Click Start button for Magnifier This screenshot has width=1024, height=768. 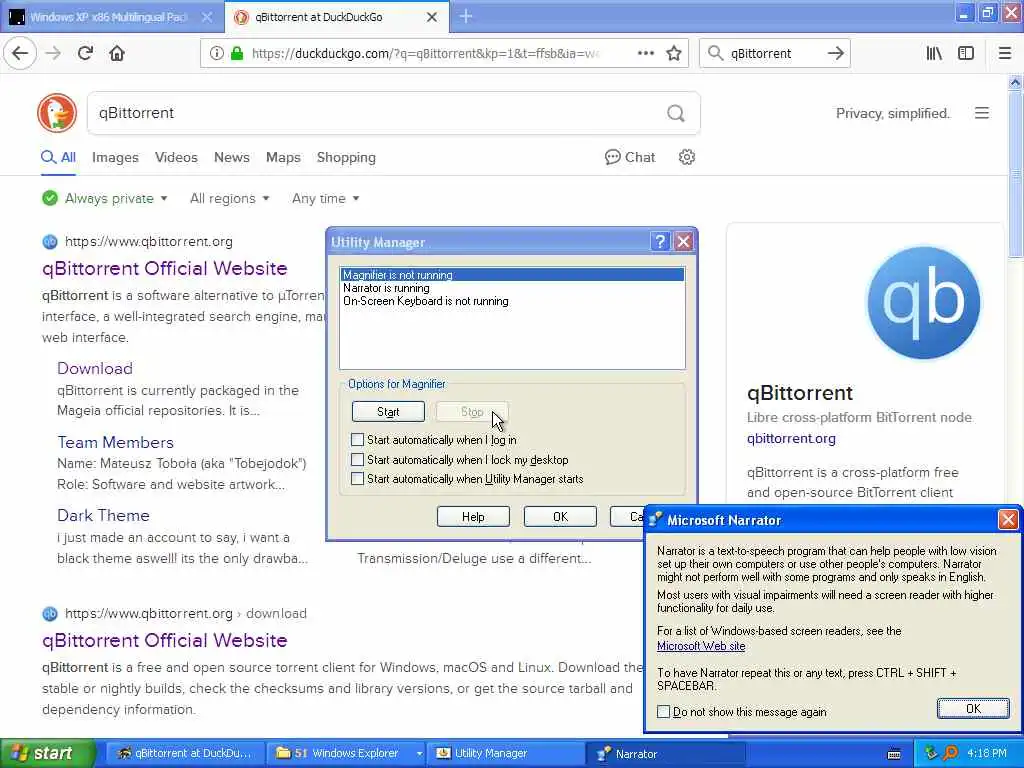tap(388, 412)
